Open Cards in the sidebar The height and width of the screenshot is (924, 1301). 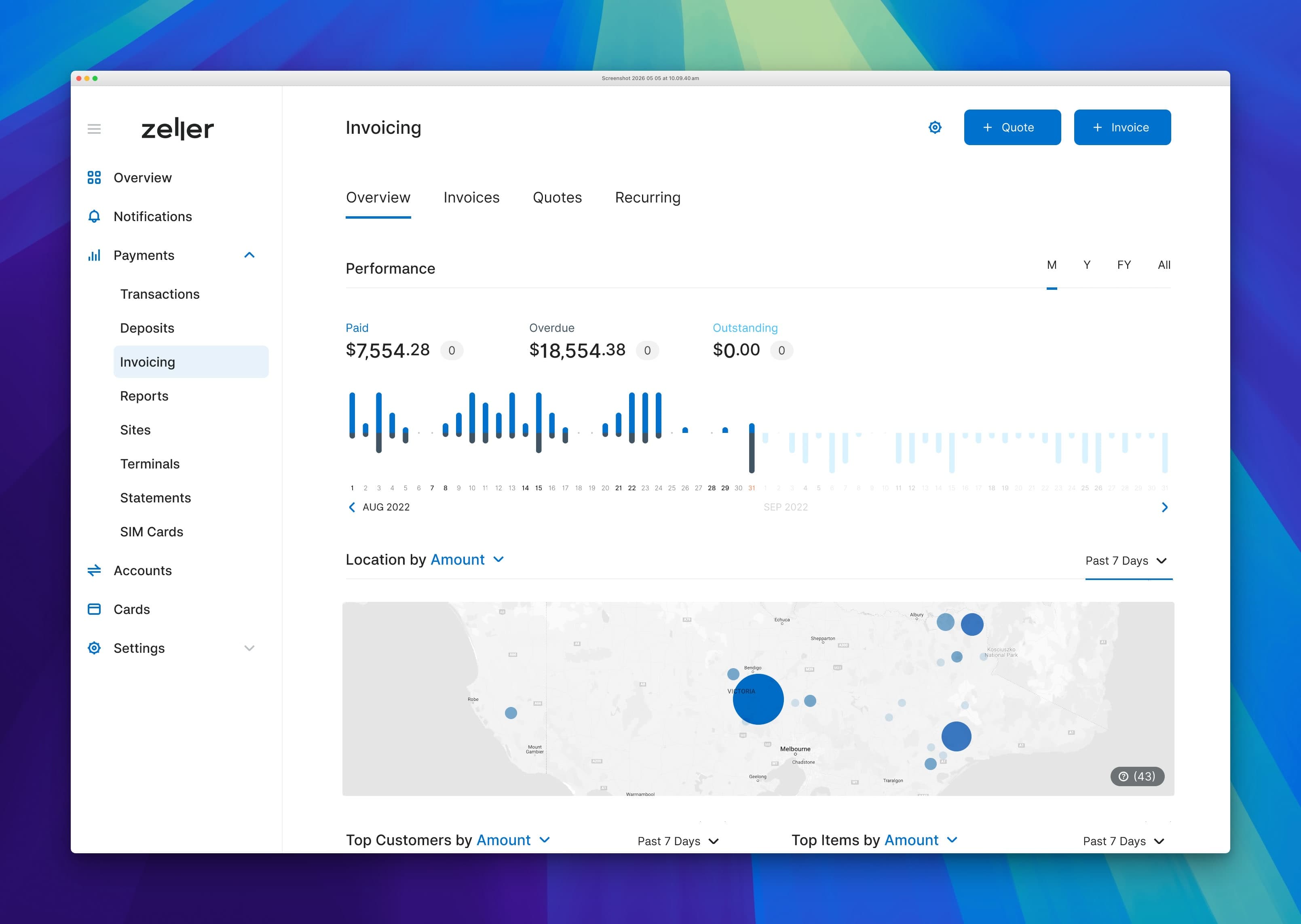pos(131,610)
